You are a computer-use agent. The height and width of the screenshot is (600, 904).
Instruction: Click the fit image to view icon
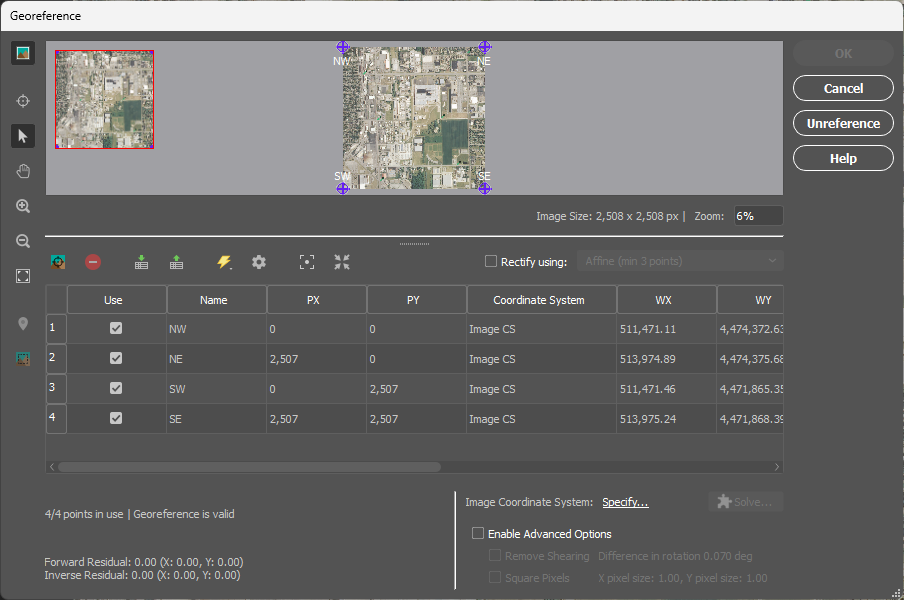point(22,277)
